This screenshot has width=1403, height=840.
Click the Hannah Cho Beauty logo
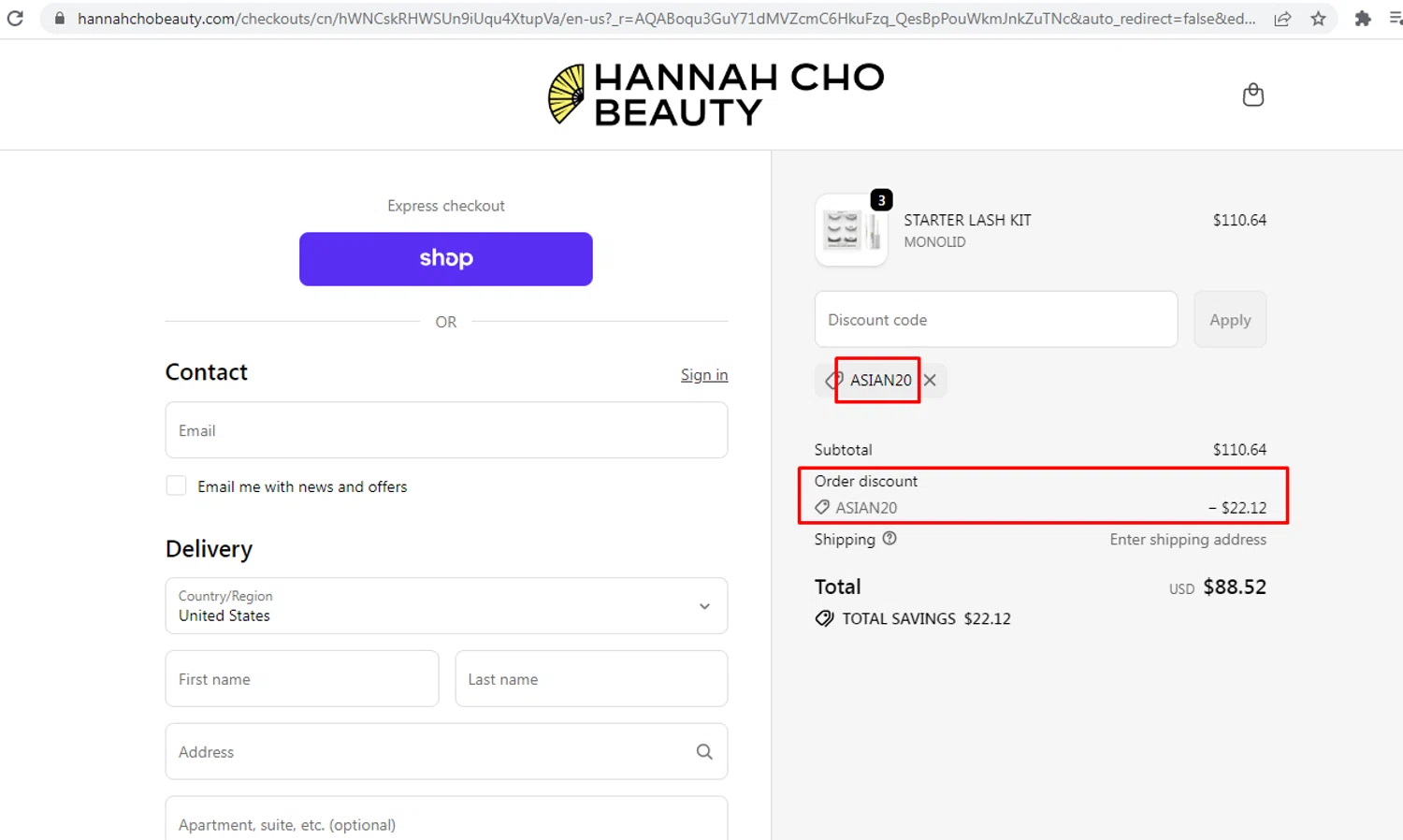[x=716, y=94]
